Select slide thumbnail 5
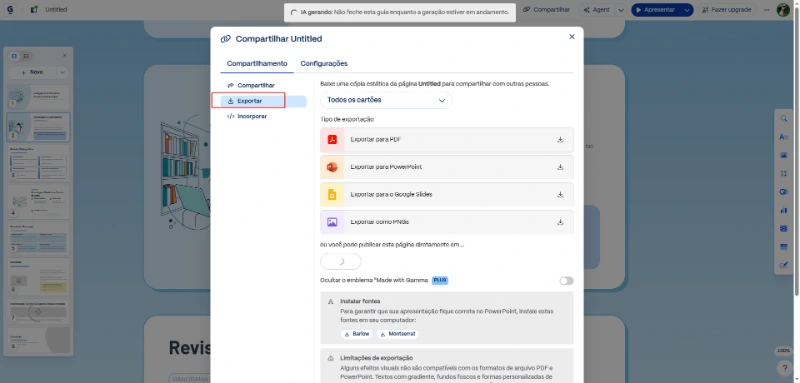The height and width of the screenshot is (383, 800). (x=38, y=237)
